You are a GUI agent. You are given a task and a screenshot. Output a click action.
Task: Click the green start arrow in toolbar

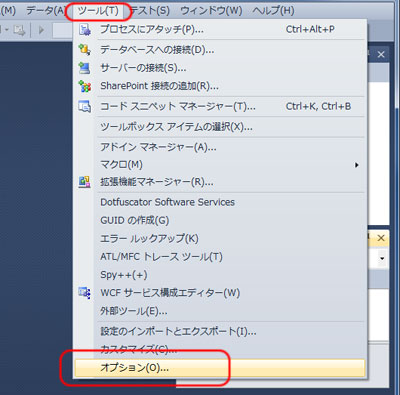coord(41,30)
